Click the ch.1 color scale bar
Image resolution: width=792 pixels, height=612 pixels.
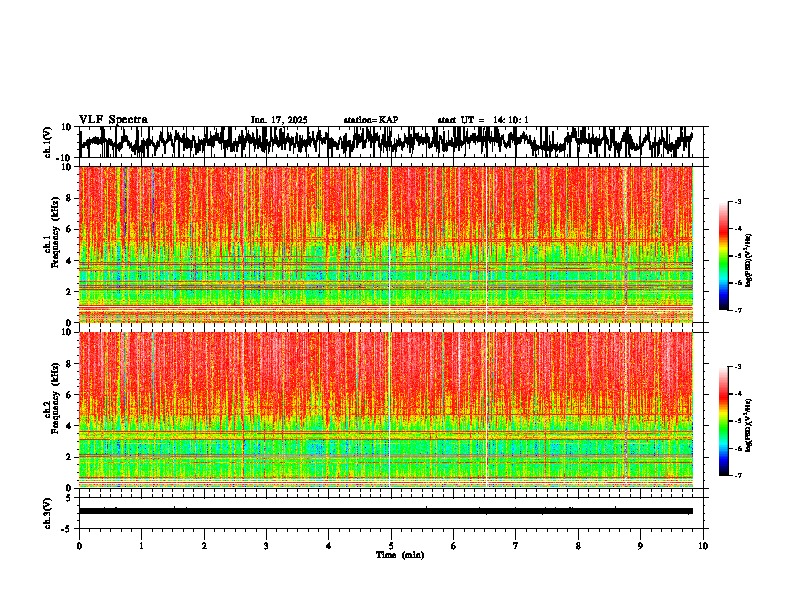tap(723, 256)
